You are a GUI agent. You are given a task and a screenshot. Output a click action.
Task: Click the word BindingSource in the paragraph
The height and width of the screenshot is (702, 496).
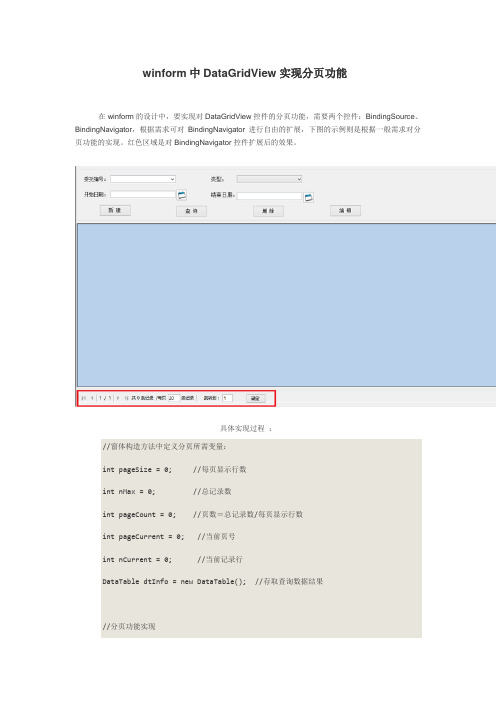(x=390, y=116)
